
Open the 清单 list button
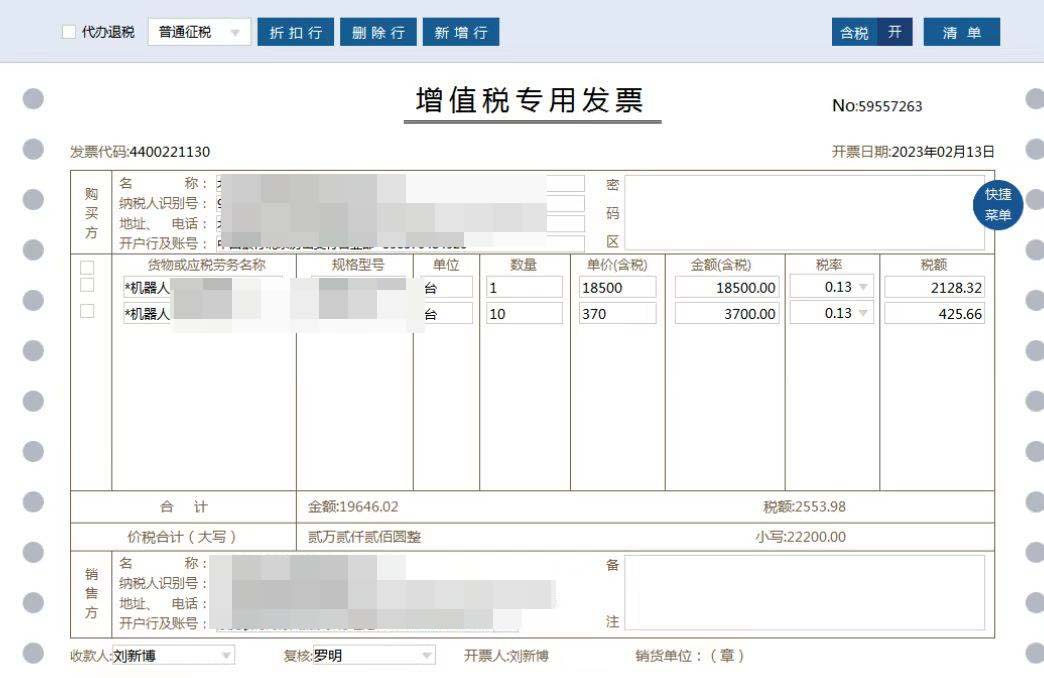point(961,32)
